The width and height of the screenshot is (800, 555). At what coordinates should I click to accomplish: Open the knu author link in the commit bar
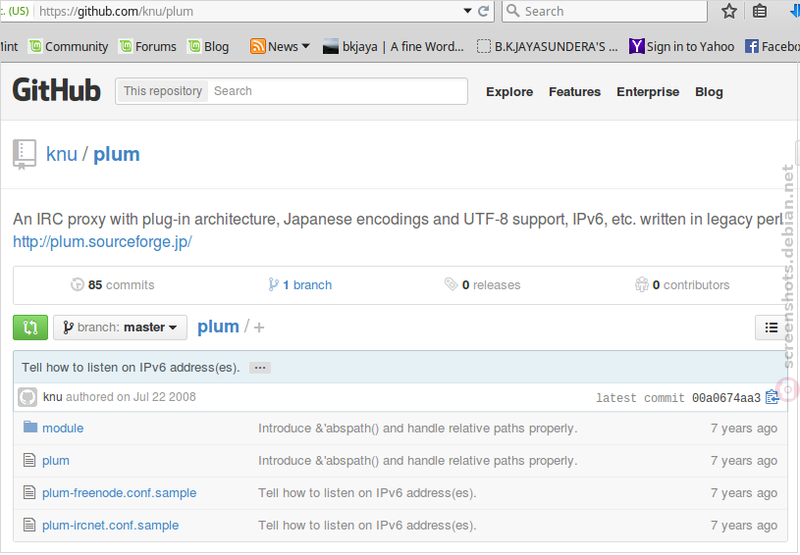point(53,397)
